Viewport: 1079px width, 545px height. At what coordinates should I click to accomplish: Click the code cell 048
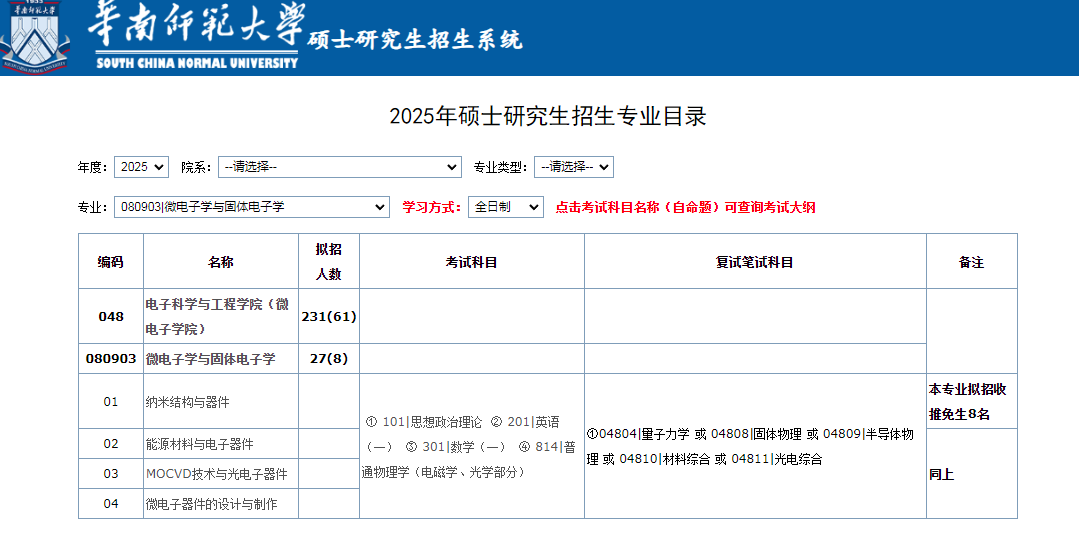pyautogui.click(x=111, y=317)
